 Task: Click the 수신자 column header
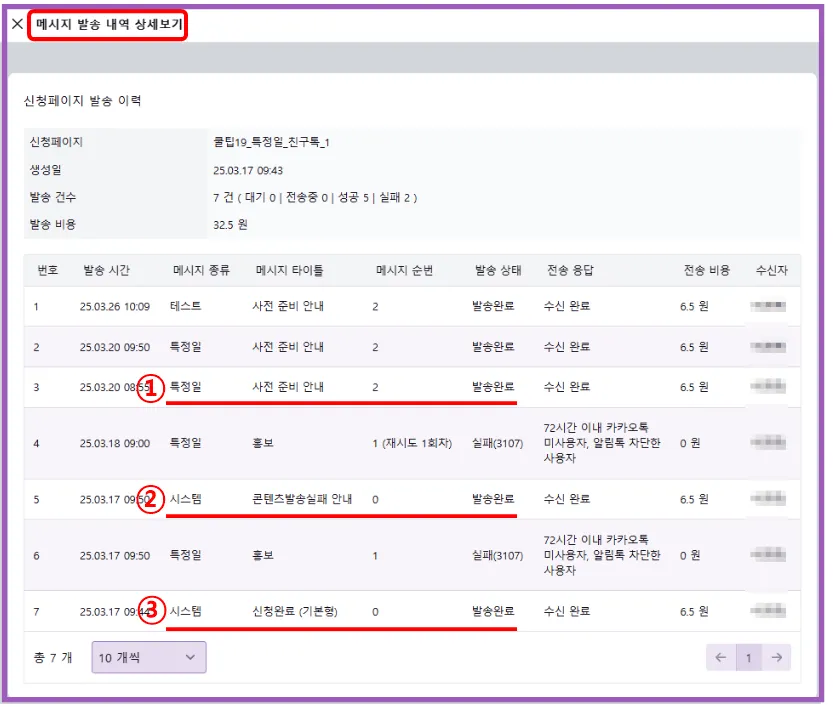tap(771, 270)
